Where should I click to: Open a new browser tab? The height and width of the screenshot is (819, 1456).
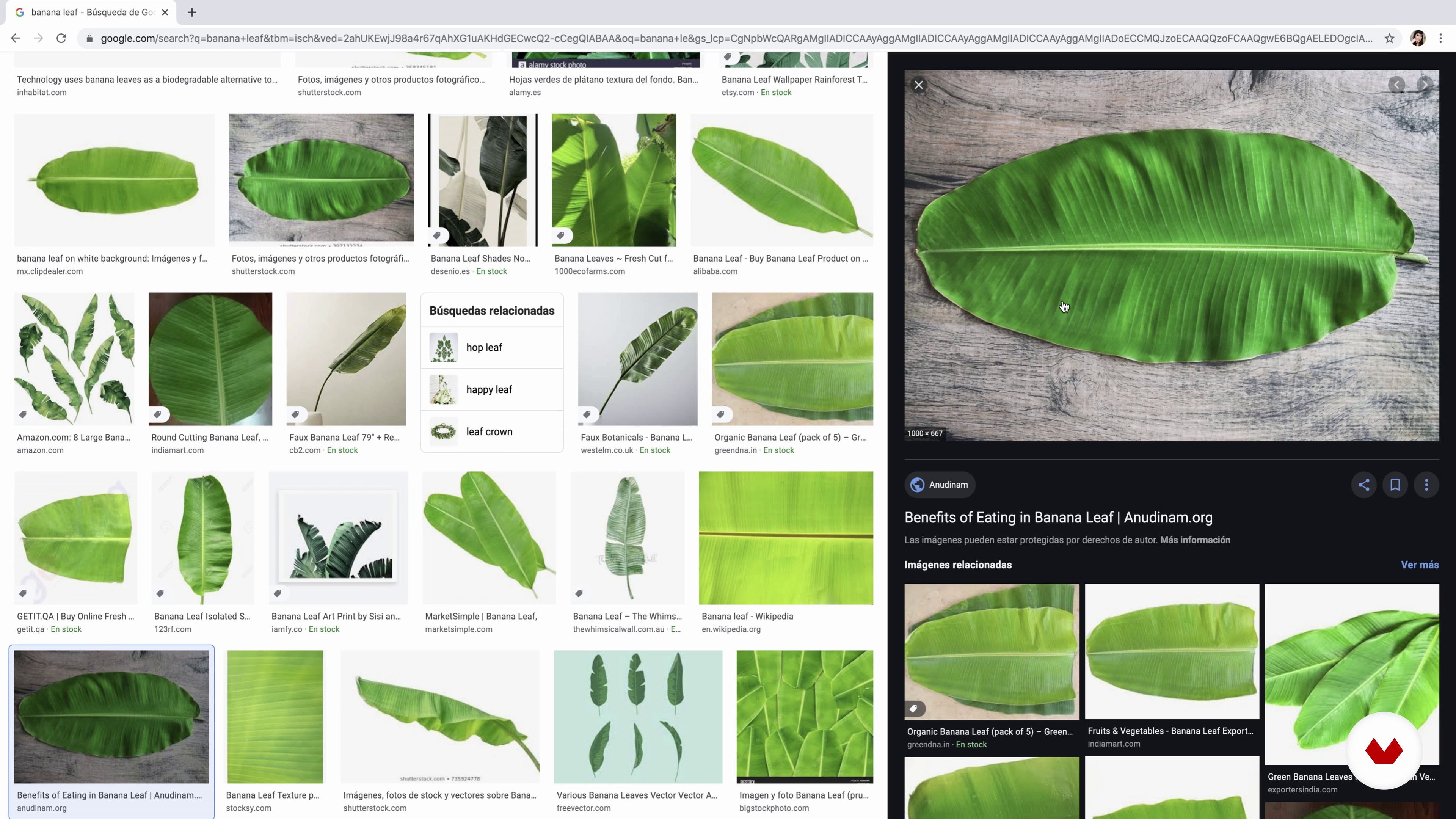point(192,13)
